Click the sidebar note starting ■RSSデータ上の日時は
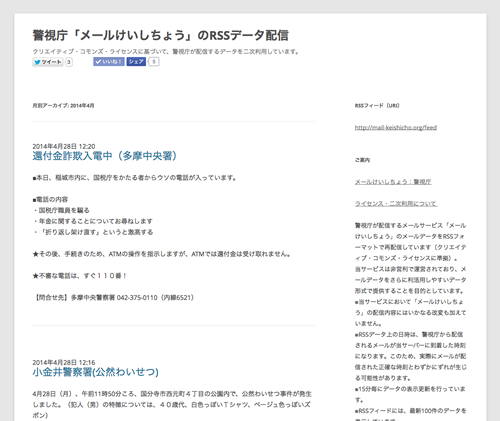 point(410,356)
